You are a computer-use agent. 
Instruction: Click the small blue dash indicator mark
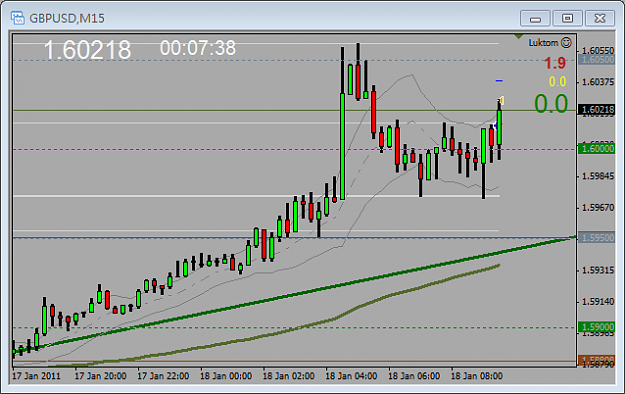(x=499, y=81)
